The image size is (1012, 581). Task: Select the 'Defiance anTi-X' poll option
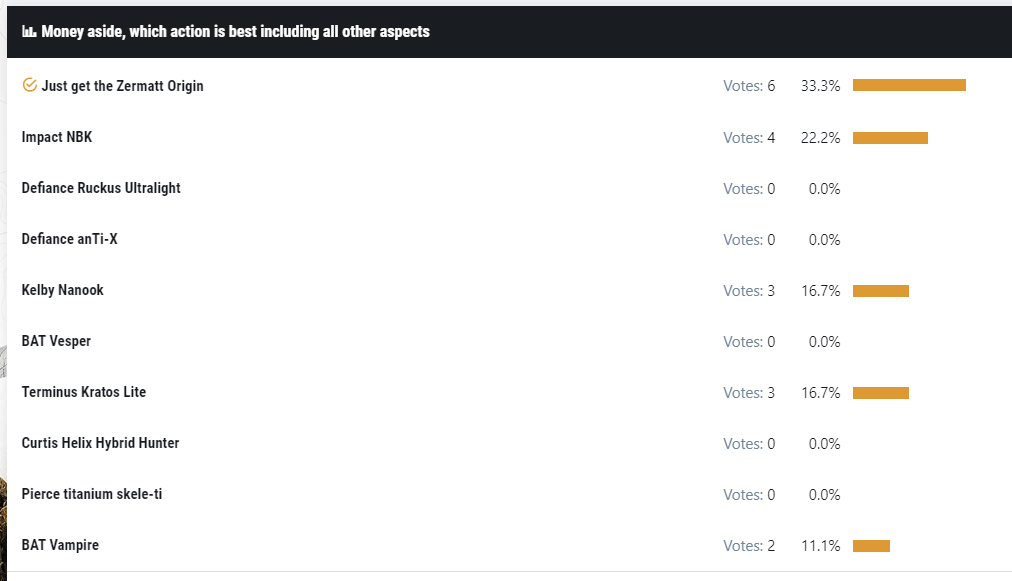pos(70,239)
